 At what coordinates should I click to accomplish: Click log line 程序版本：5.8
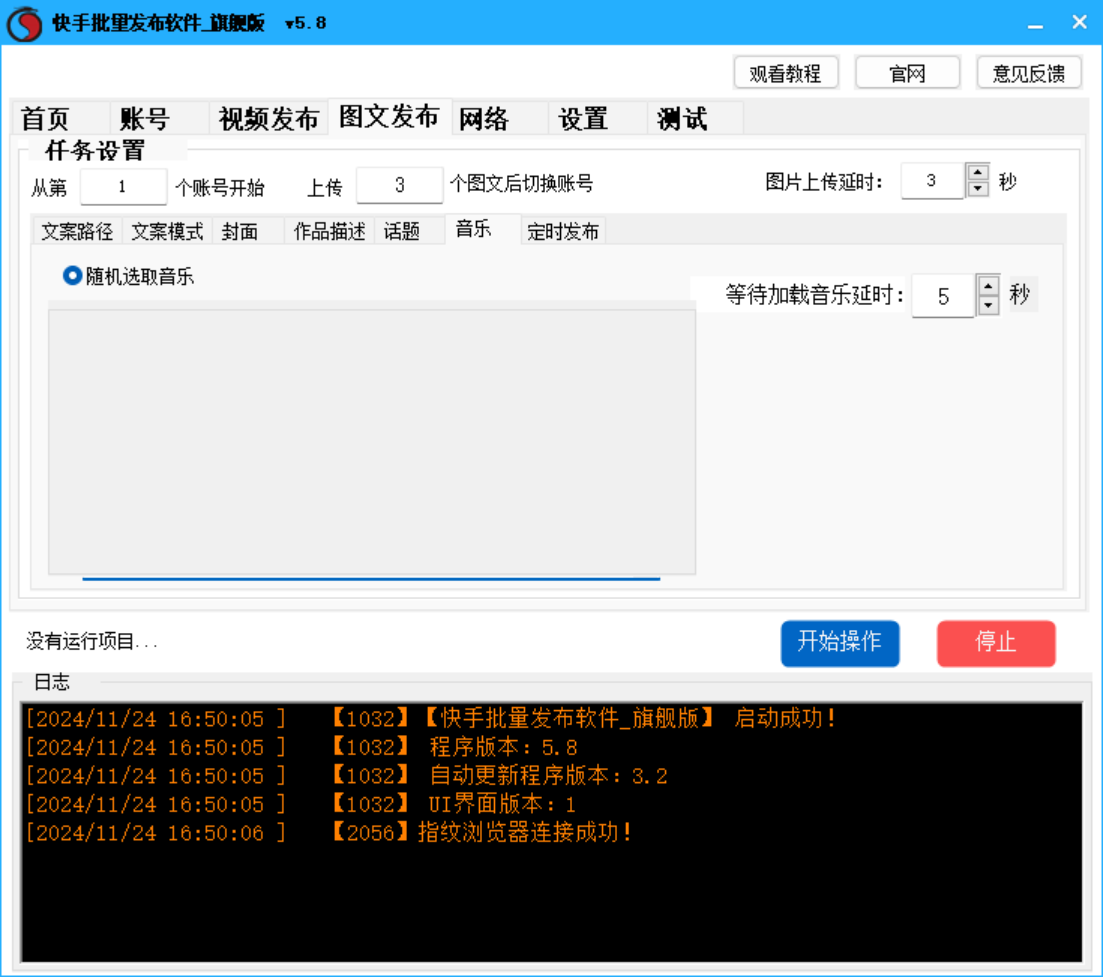click(302, 747)
